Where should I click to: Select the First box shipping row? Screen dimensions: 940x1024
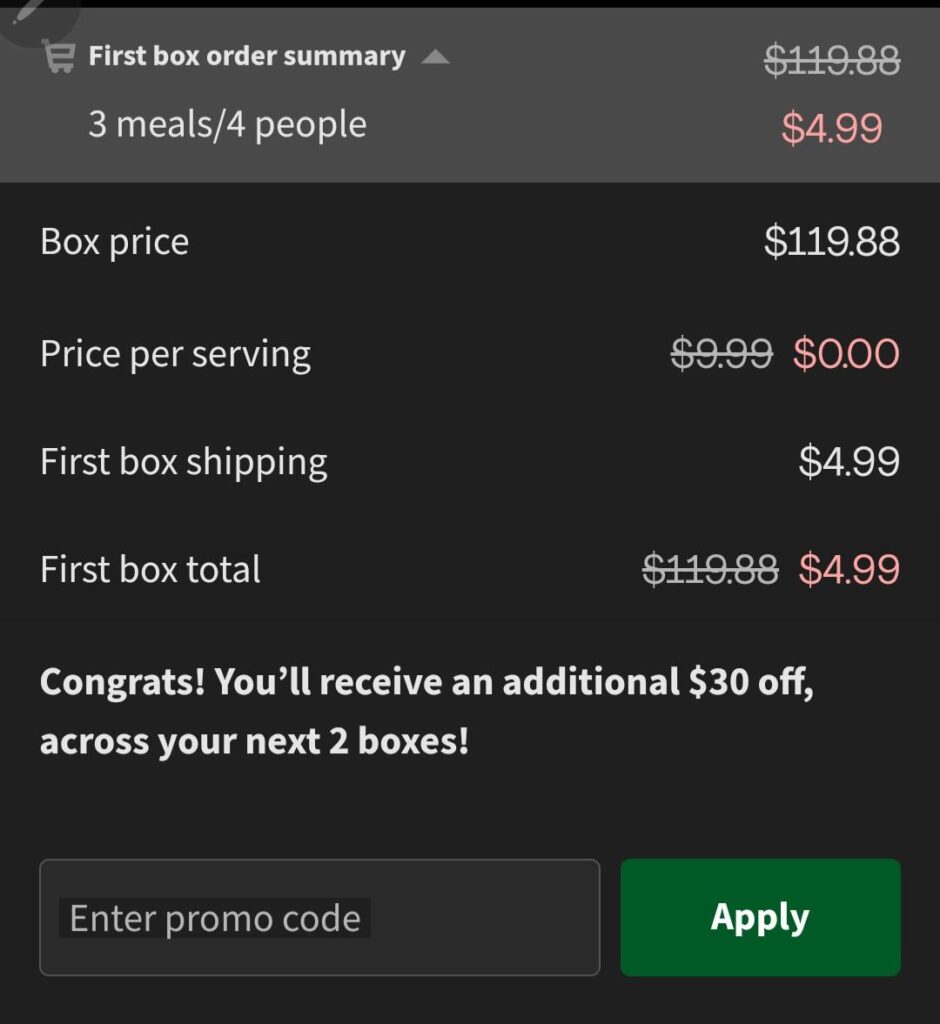click(x=183, y=461)
